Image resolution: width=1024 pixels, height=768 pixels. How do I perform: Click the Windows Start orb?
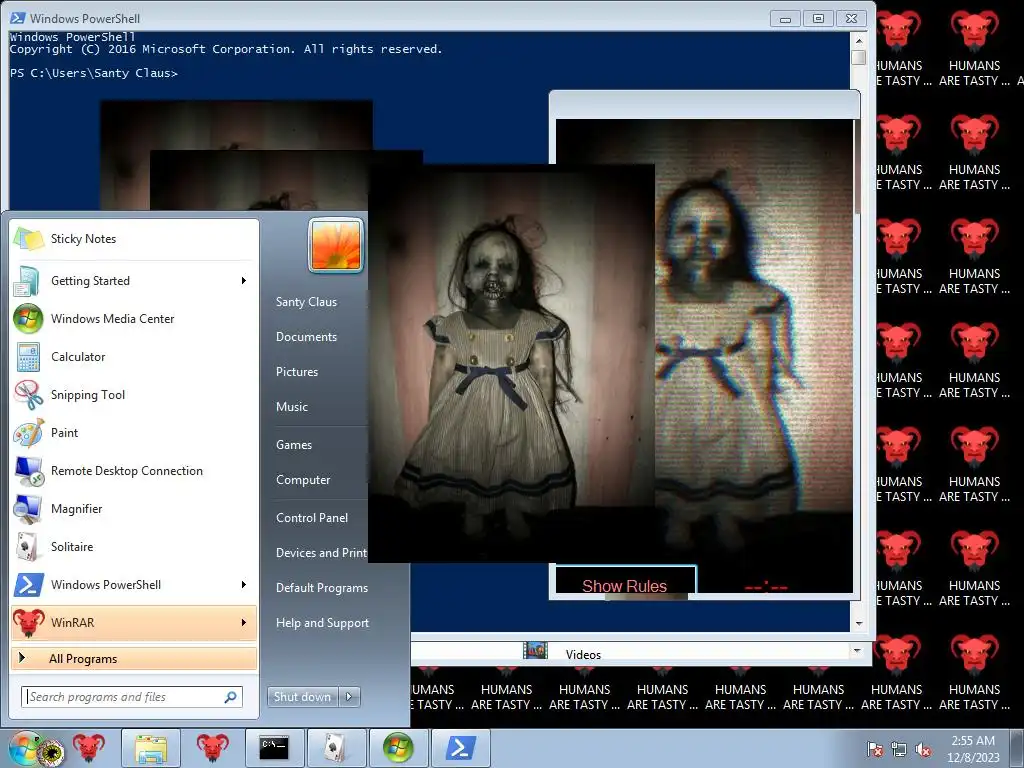coord(25,748)
